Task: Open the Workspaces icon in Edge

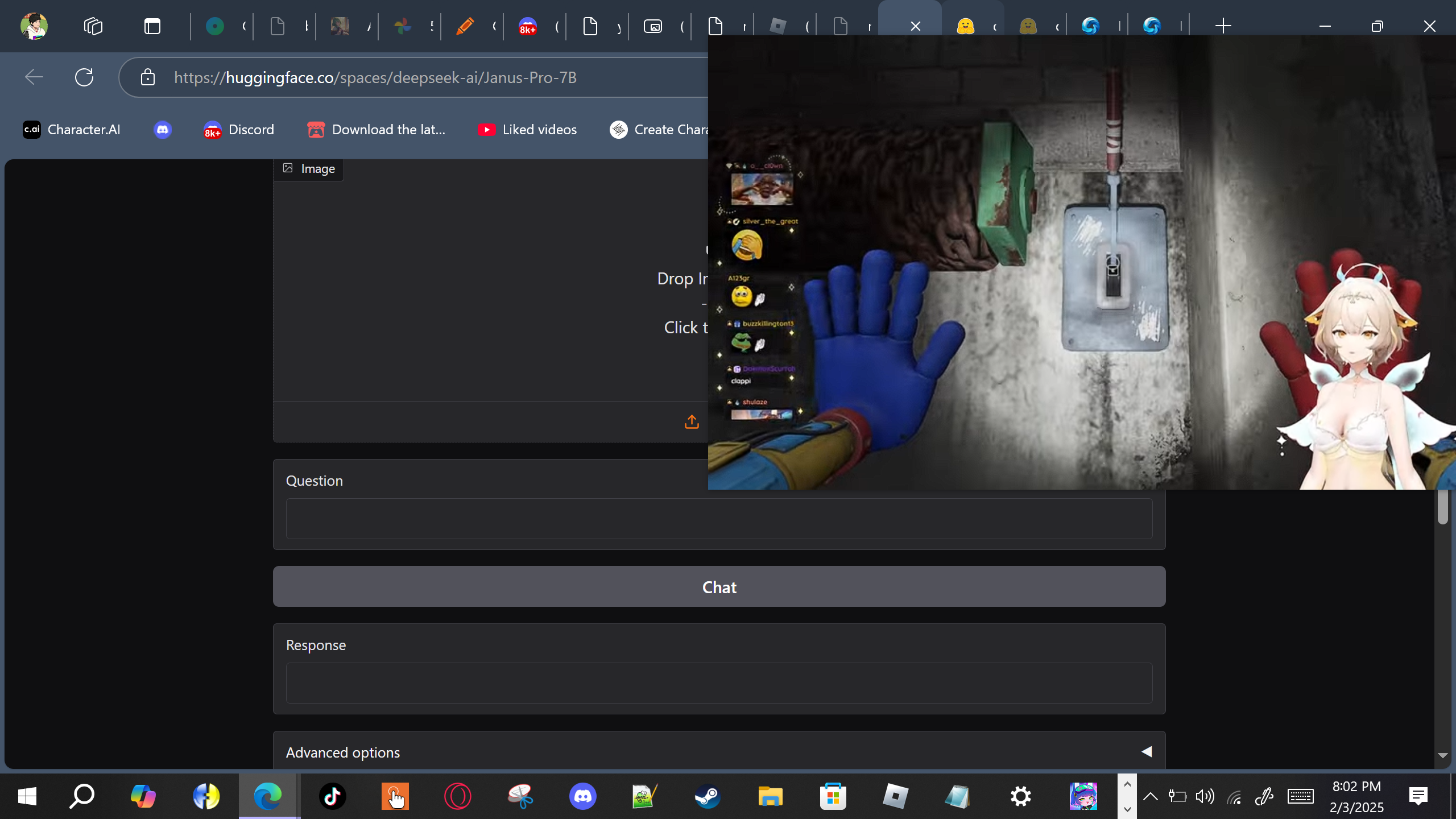Action: click(x=93, y=26)
